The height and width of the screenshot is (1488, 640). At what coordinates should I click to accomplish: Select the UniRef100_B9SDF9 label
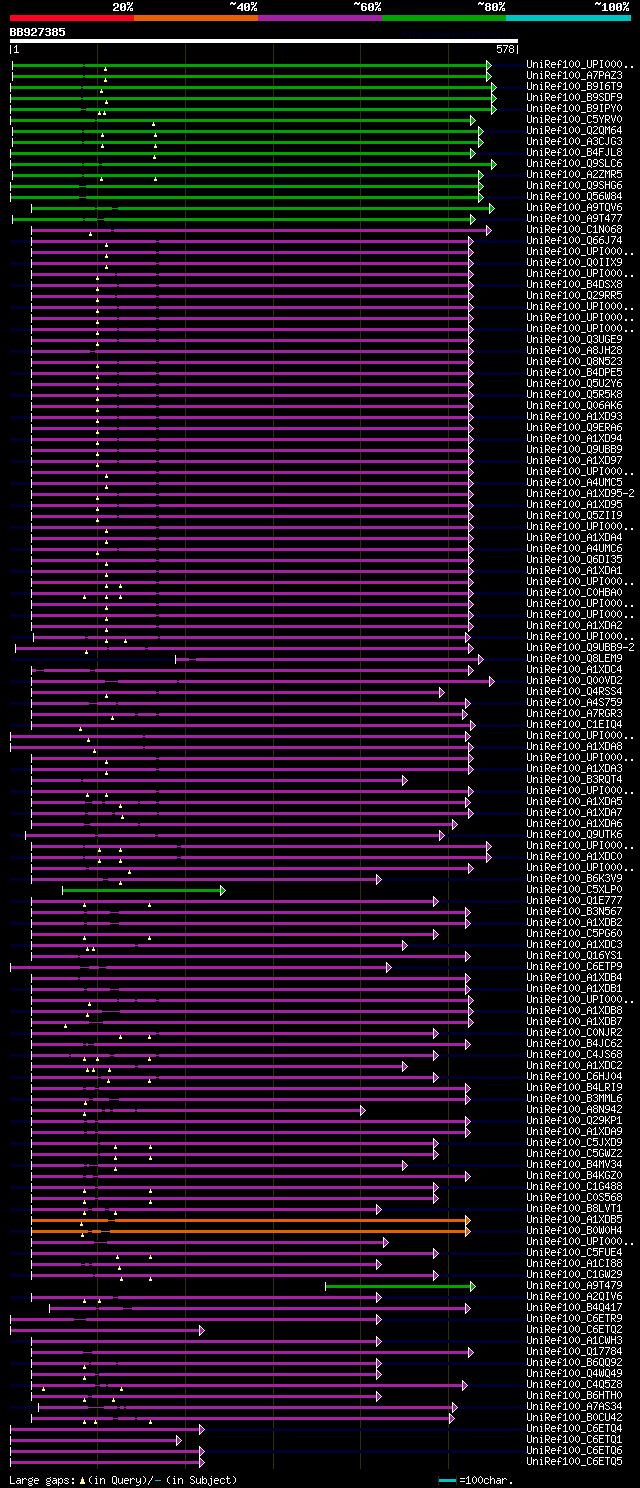(574, 97)
